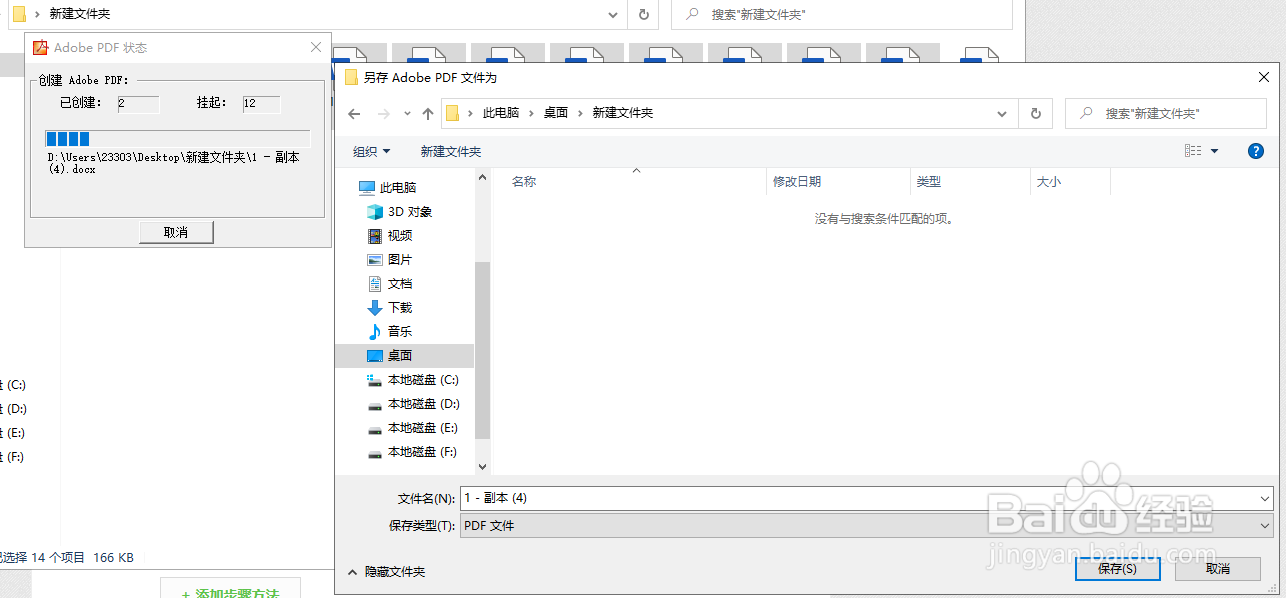This screenshot has height=598, width=1286.
Task: Click Adobe PDF progress bar
Action: tap(177, 139)
